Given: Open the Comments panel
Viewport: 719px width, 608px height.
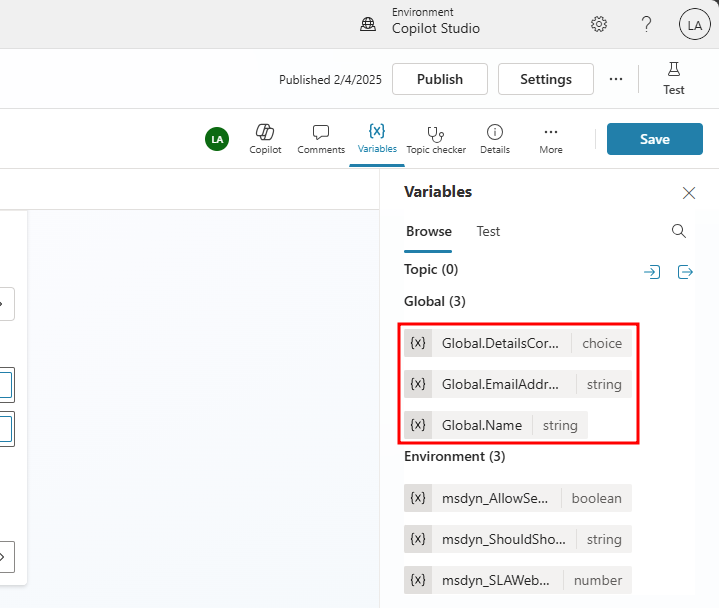Looking at the screenshot, I should coord(321,138).
